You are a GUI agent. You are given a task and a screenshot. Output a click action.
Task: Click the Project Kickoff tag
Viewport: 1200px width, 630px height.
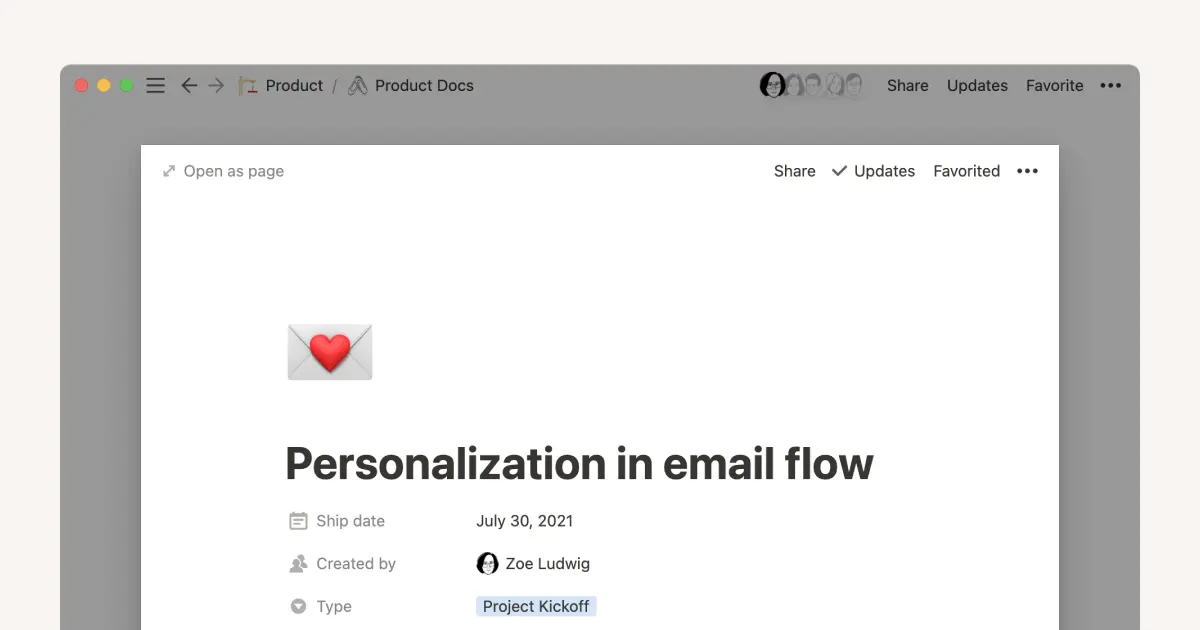pyautogui.click(x=536, y=606)
